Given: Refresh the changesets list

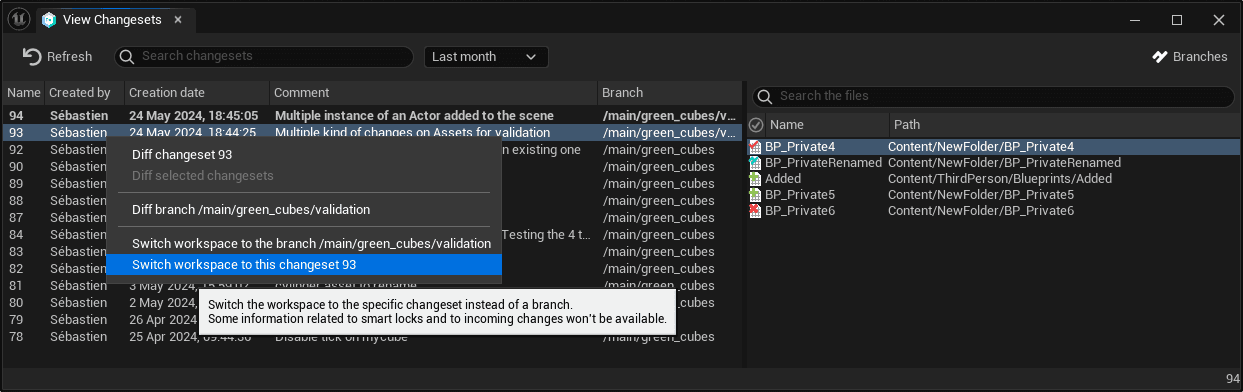Looking at the screenshot, I should (57, 57).
